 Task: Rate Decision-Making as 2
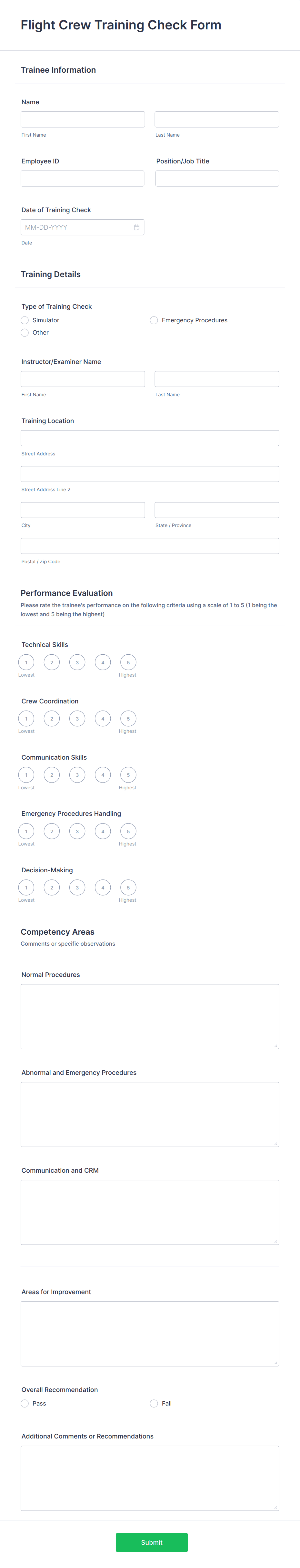click(x=52, y=888)
